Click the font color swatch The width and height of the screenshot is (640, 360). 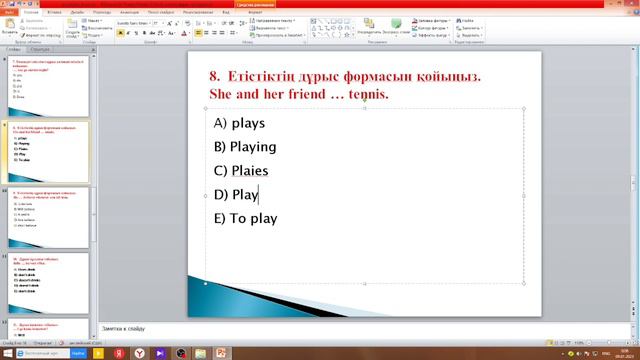coord(184,33)
